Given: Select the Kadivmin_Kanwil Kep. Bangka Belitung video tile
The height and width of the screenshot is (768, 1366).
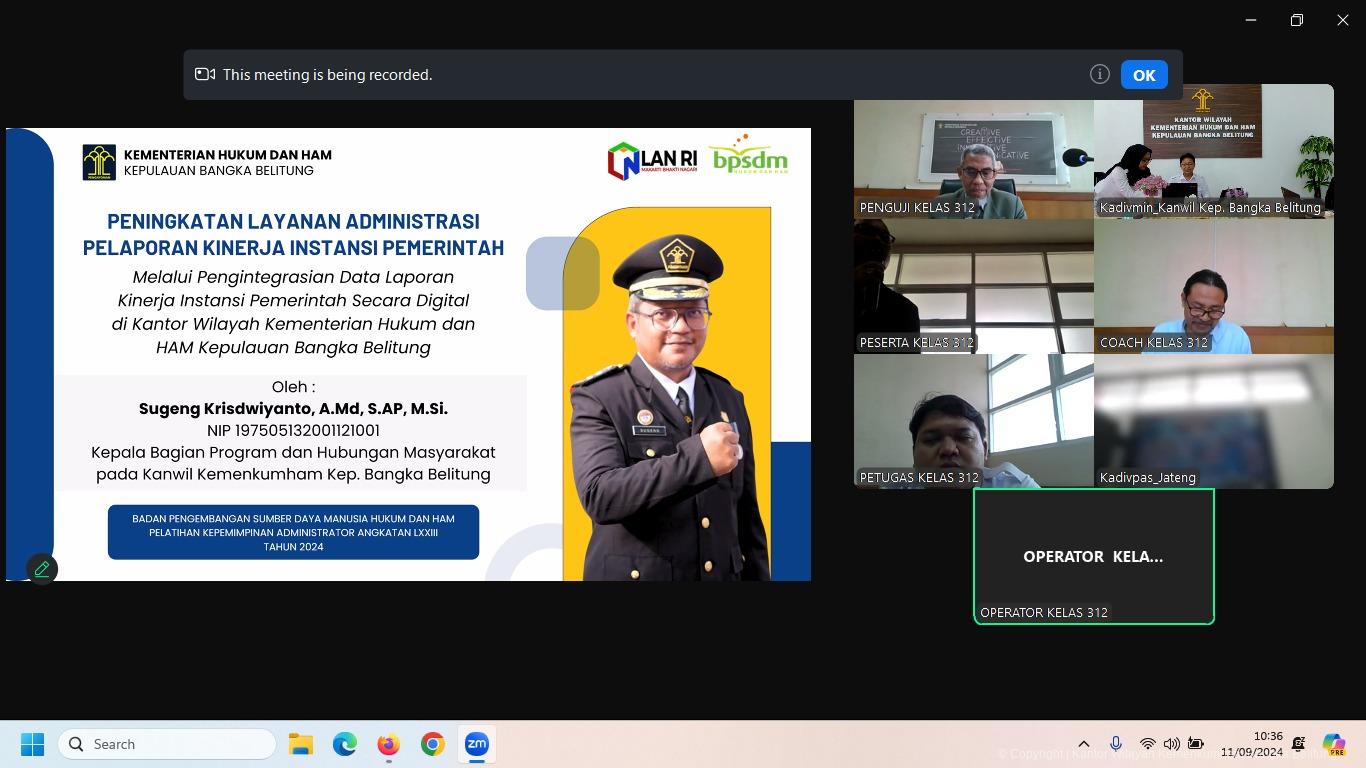Looking at the screenshot, I should pos(1214,152).
